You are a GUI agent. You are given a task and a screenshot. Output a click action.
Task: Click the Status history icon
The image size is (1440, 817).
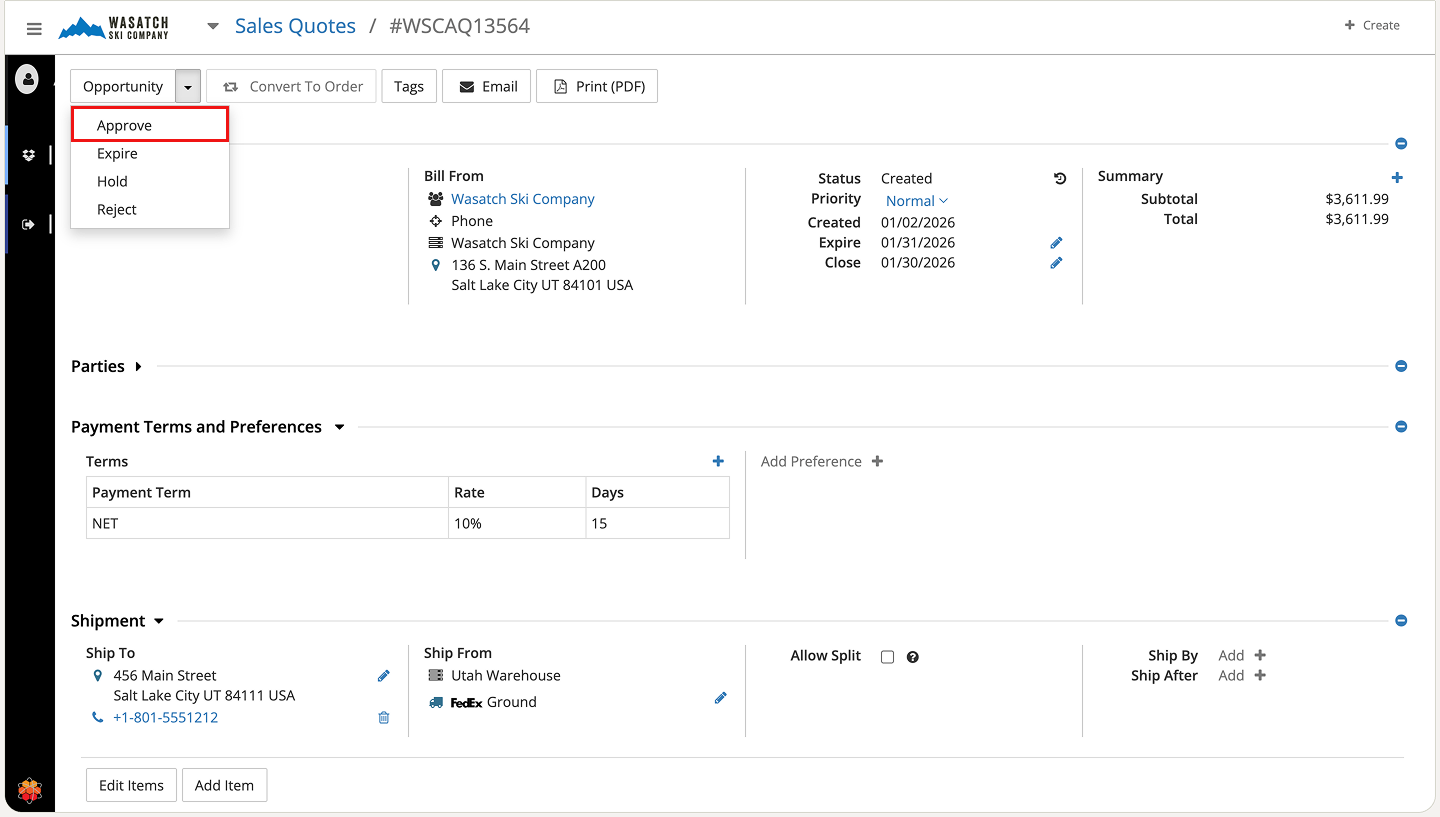(x=1060, y=179)
